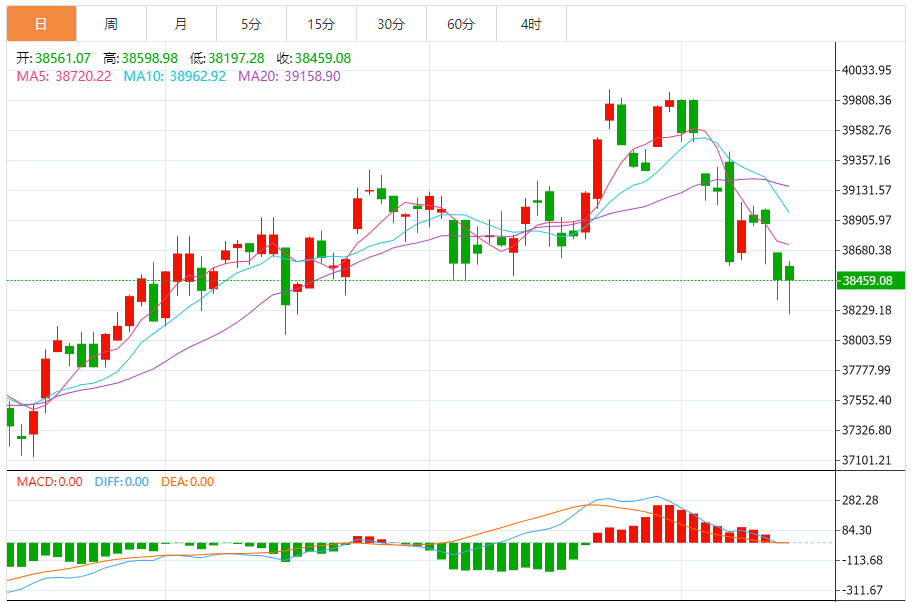Click the MA20: 39158.90 label

[x=289, y=76]
